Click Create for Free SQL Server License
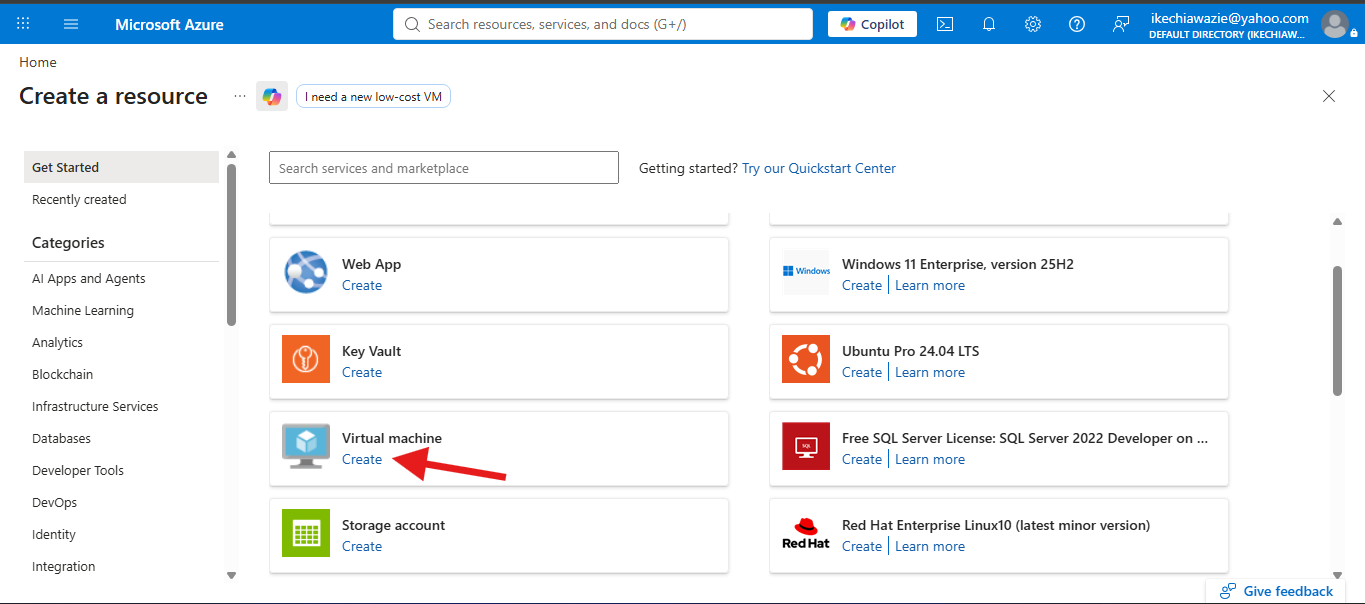Screen dimensions: 1365x604 pos(862,459)
